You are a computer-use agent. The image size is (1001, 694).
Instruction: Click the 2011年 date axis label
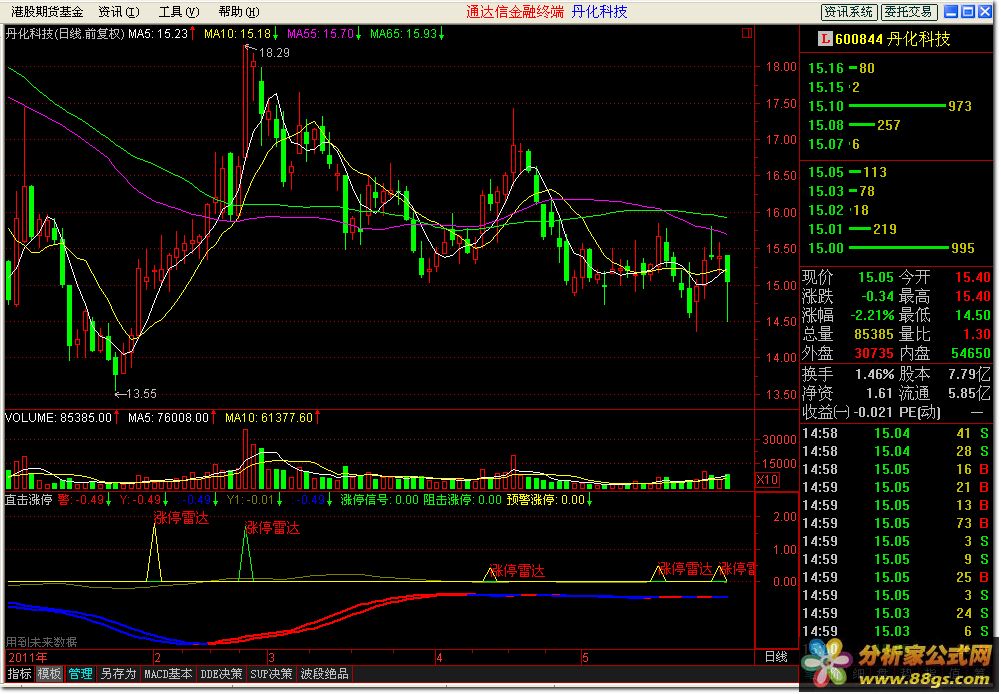point(27,658)
